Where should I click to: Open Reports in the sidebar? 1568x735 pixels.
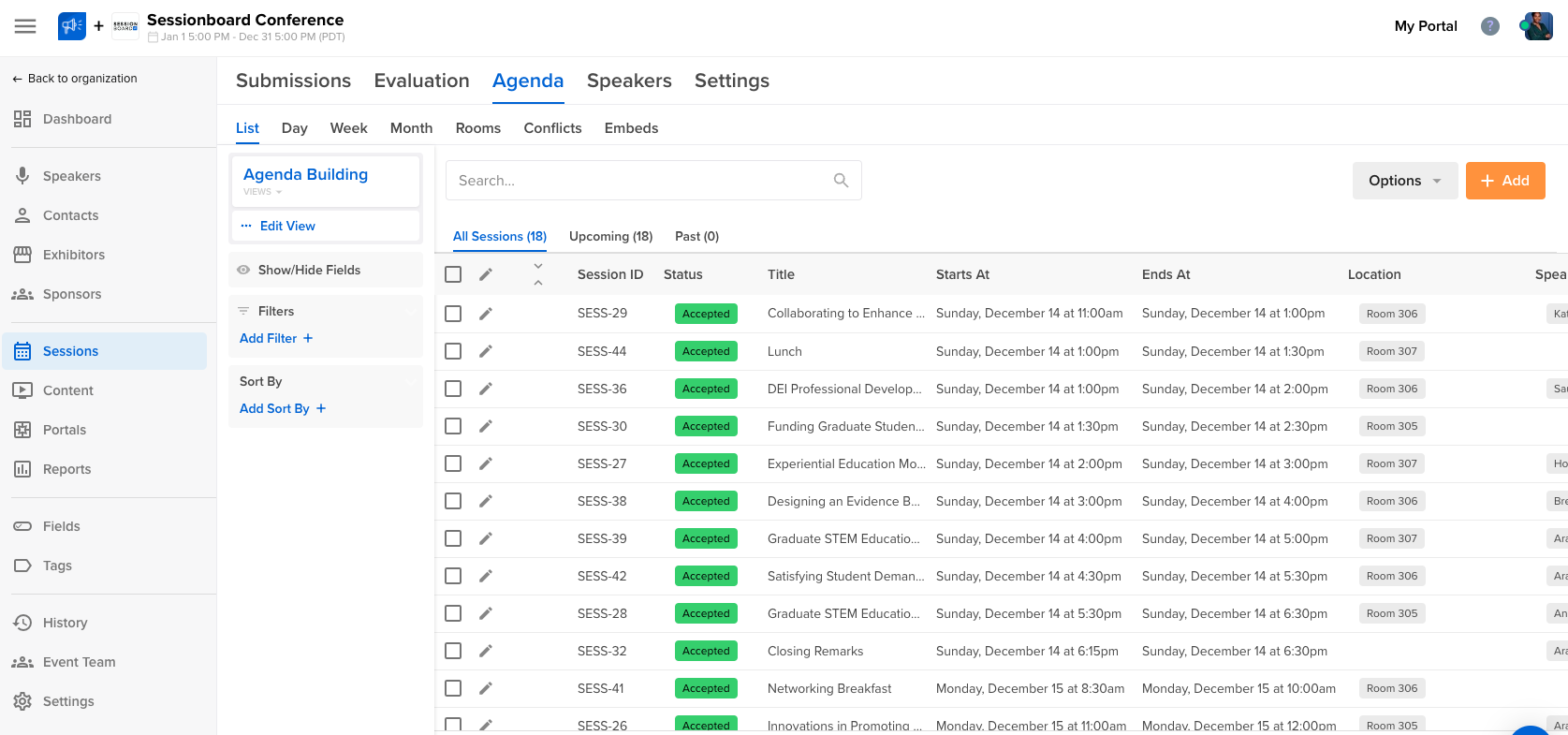66,469
